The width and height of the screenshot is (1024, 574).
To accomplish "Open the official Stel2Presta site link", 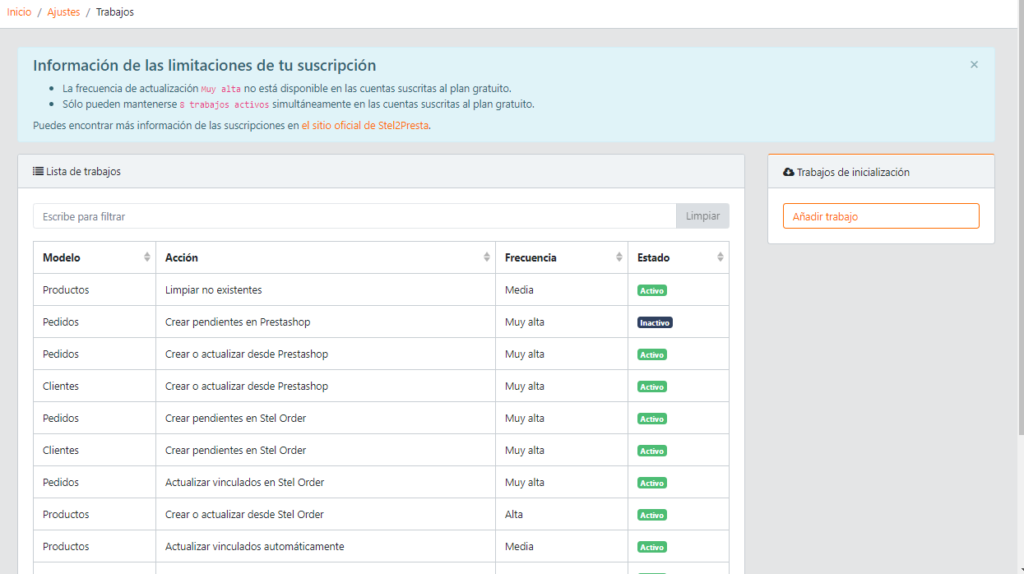I will coord(365,126).
